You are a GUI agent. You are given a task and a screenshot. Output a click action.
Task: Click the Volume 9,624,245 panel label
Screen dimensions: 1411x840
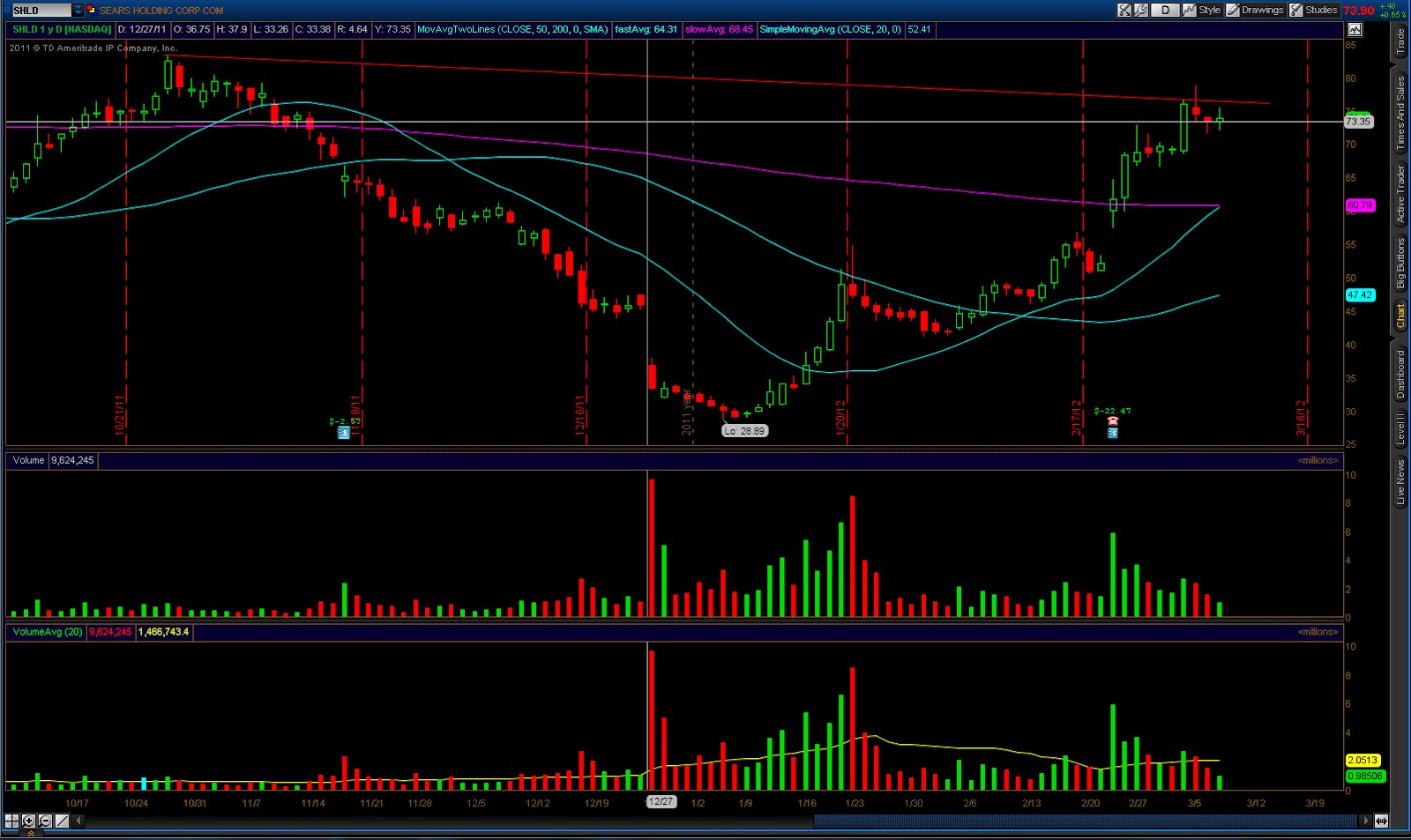(53, 460)
